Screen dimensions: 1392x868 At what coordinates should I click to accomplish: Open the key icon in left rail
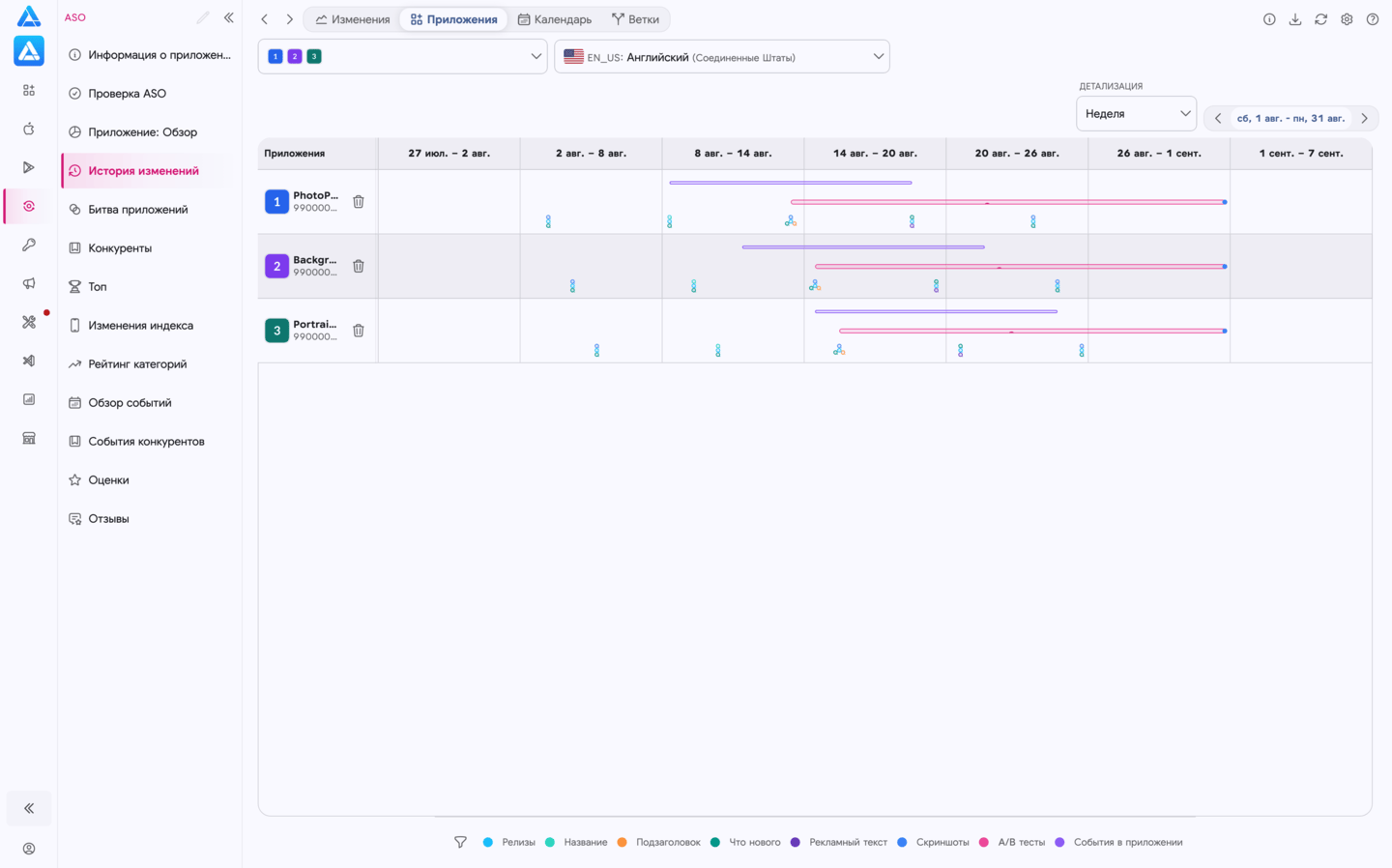[29, 245]
